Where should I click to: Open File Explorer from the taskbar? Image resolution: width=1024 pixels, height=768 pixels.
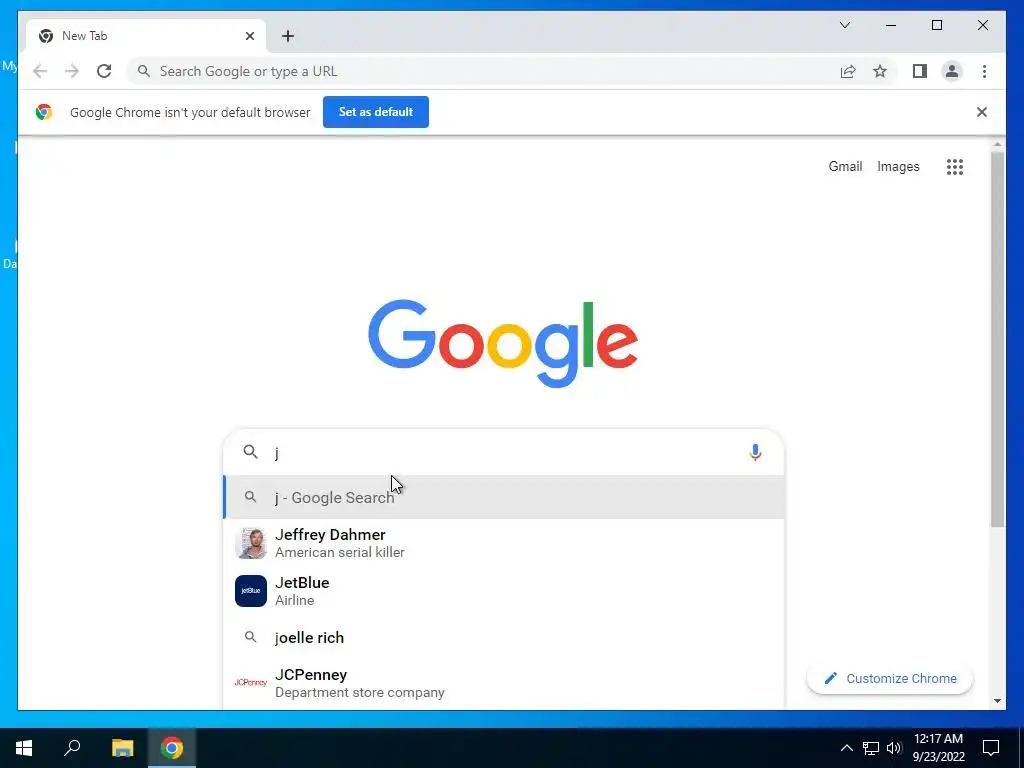pyautogui.click(x=122, y=748)
